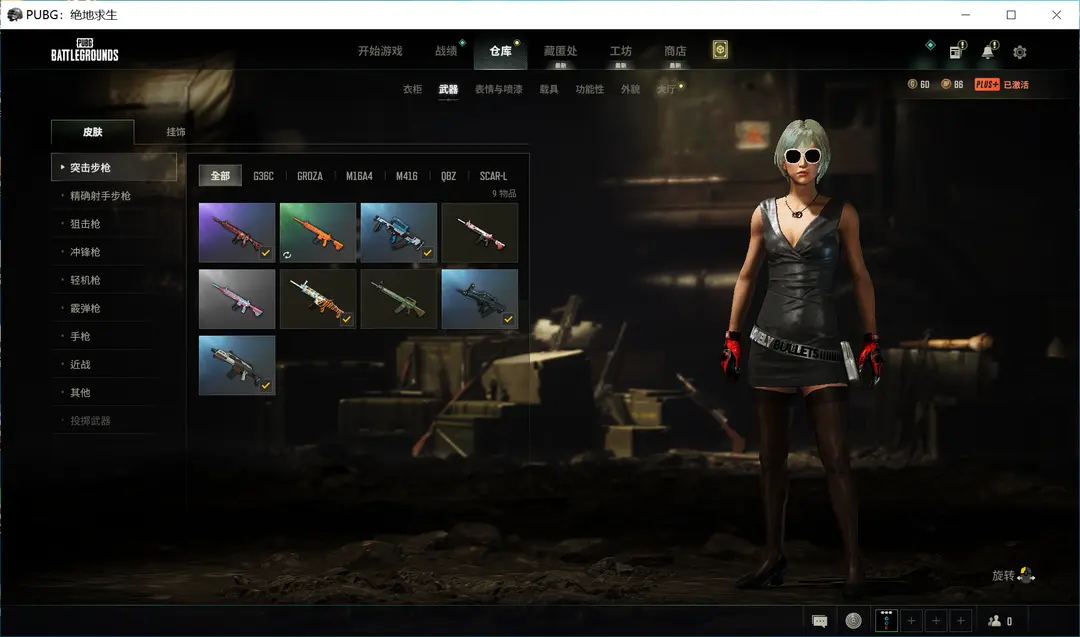Click the refresh icon on orange rifle skin
1080x637 pixels.
tap(287, 255)
